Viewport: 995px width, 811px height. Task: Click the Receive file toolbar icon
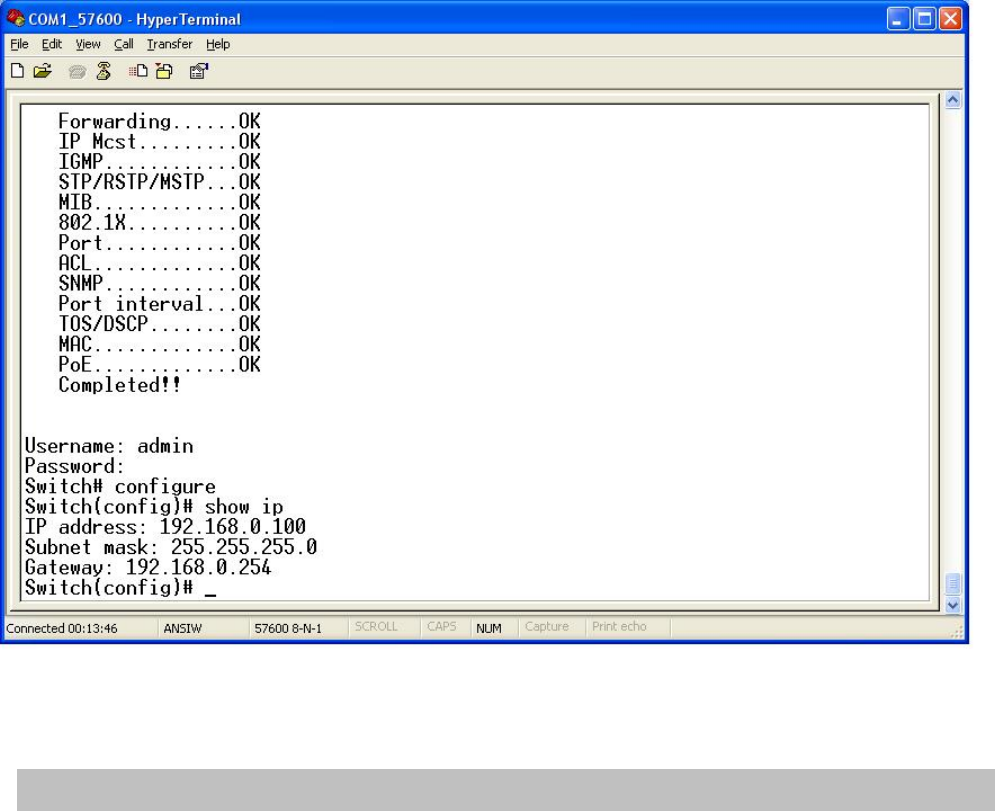164,71
